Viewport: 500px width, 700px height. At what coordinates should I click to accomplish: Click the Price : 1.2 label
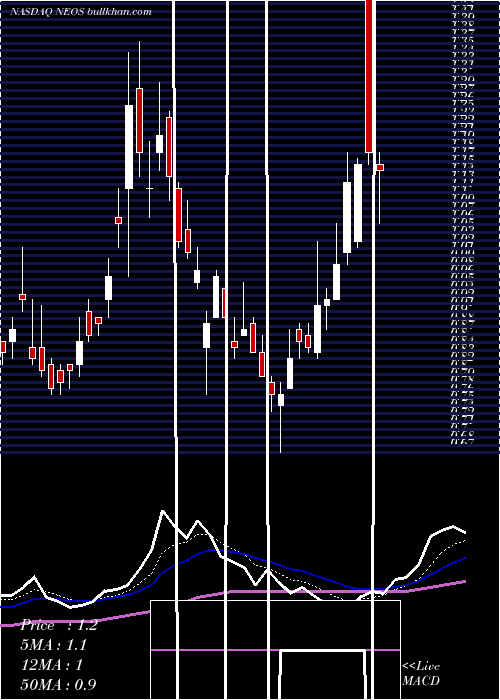(59, 625)
